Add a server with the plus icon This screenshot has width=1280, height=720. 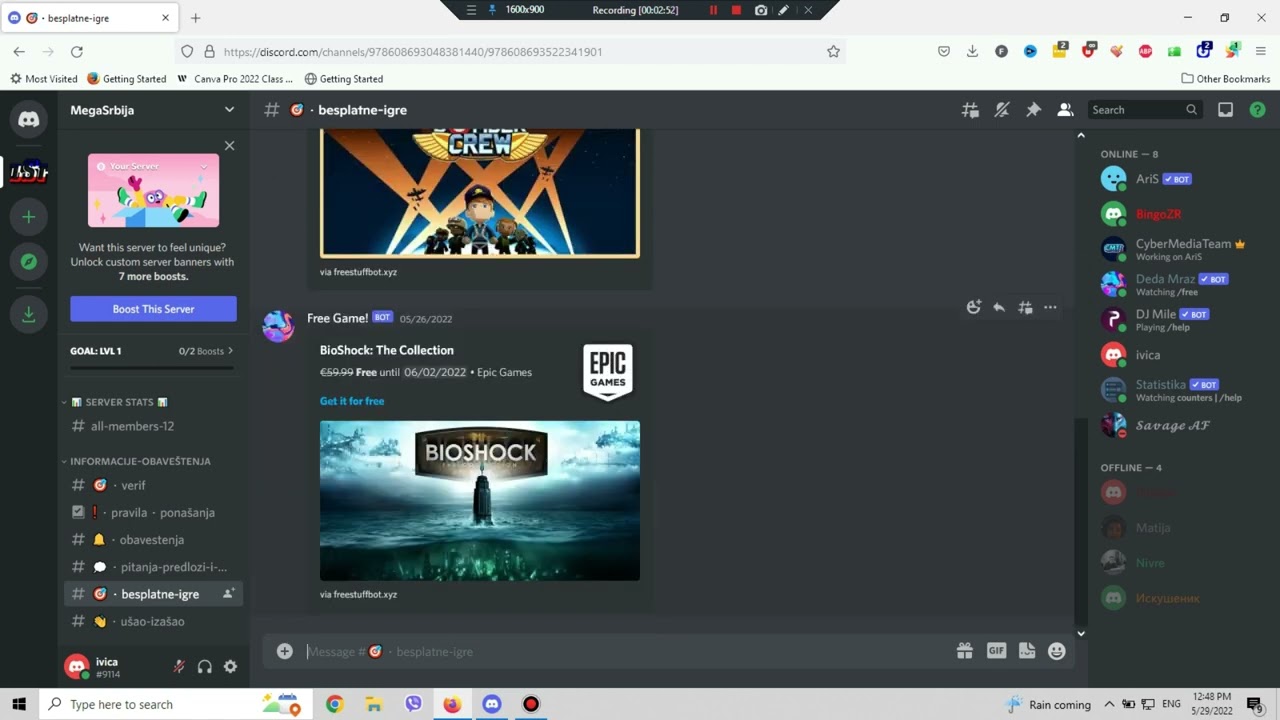pyautogui.click(x=29, y=217)
